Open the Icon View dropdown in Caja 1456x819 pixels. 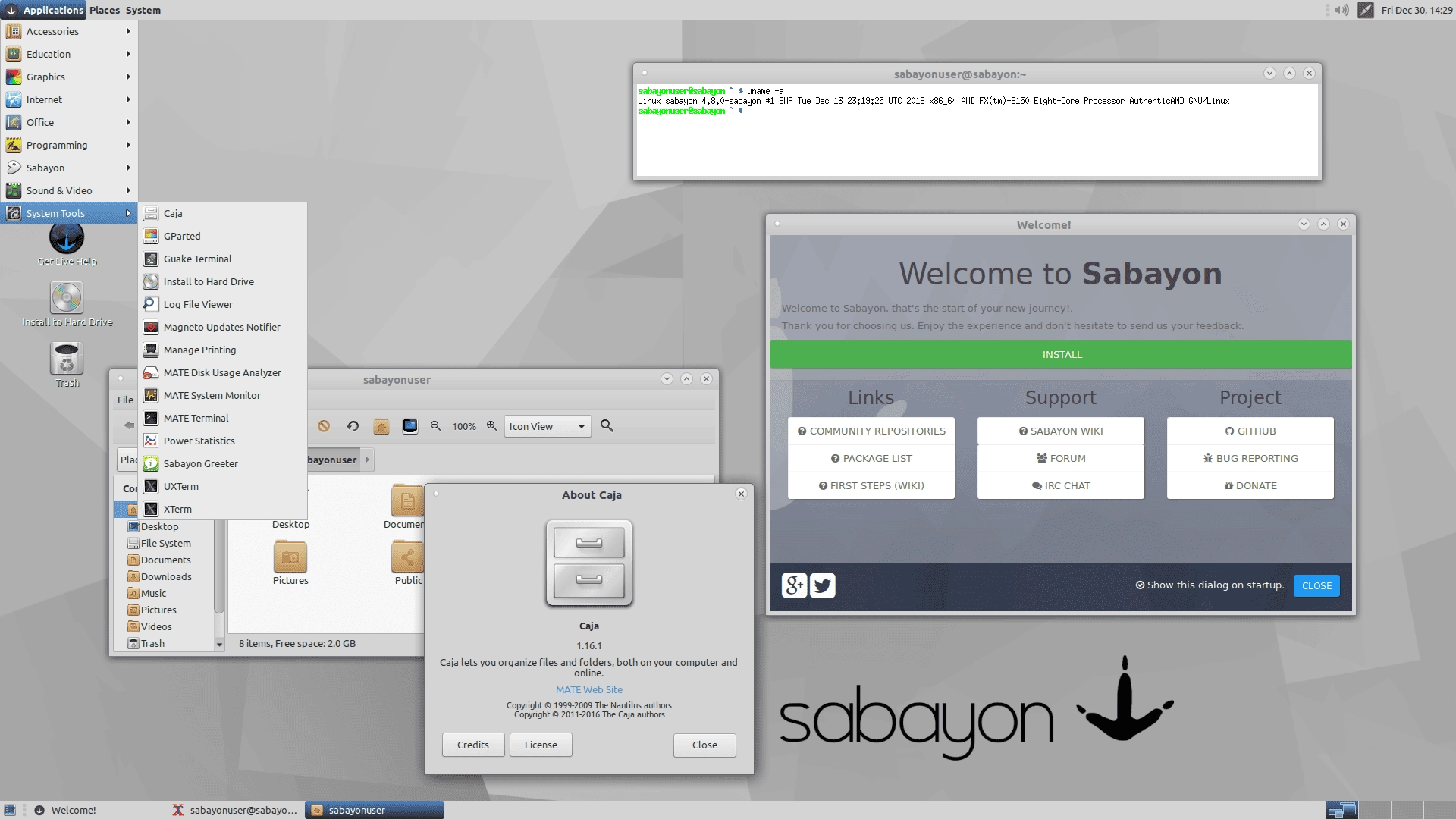click(x=548, y=426)
